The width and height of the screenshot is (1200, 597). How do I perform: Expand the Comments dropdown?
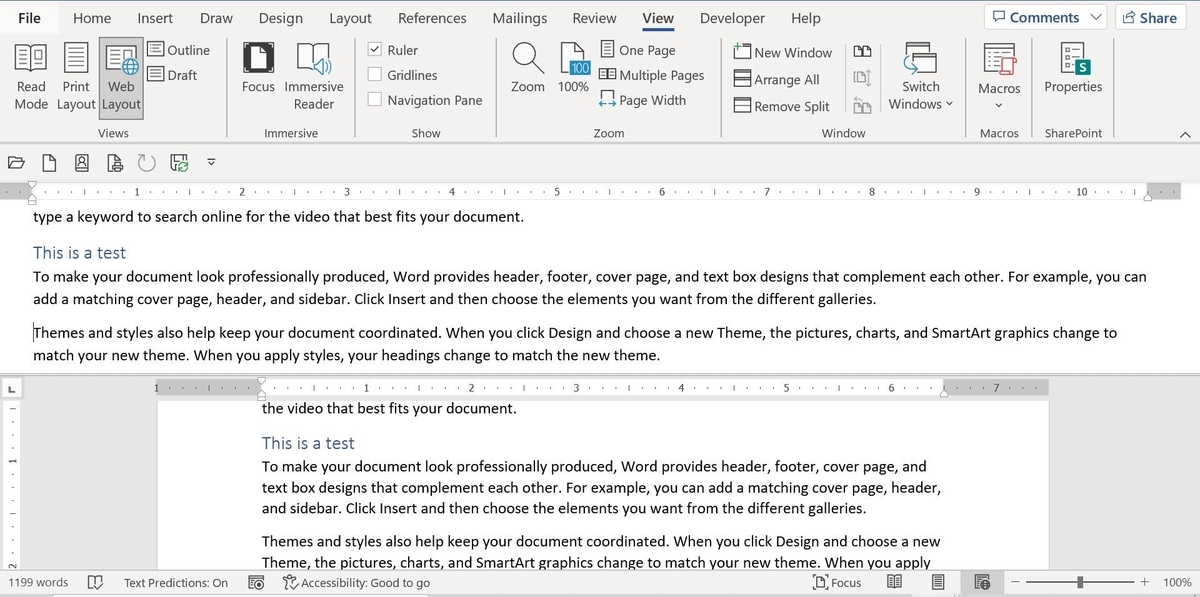pos(1096,17)
